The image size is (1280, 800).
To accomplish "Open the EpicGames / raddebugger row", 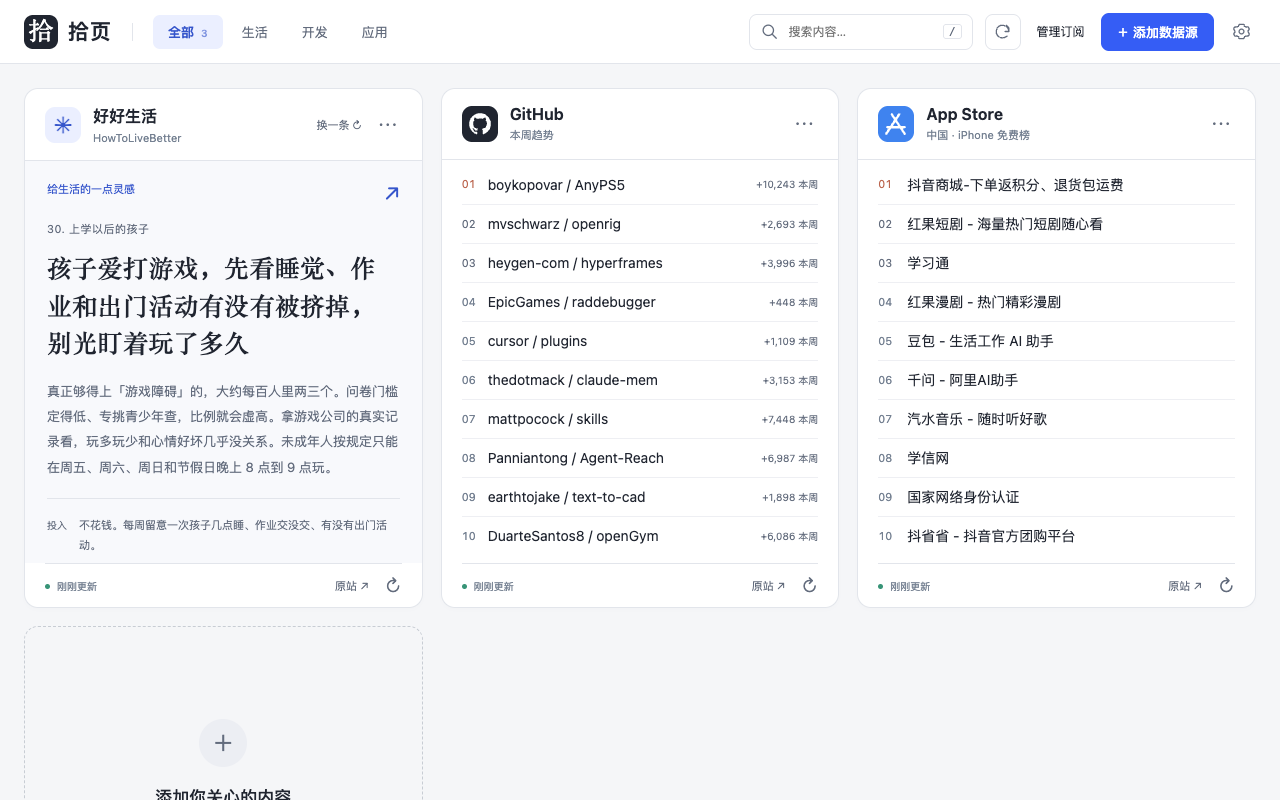I will click(x=640, y=302).
